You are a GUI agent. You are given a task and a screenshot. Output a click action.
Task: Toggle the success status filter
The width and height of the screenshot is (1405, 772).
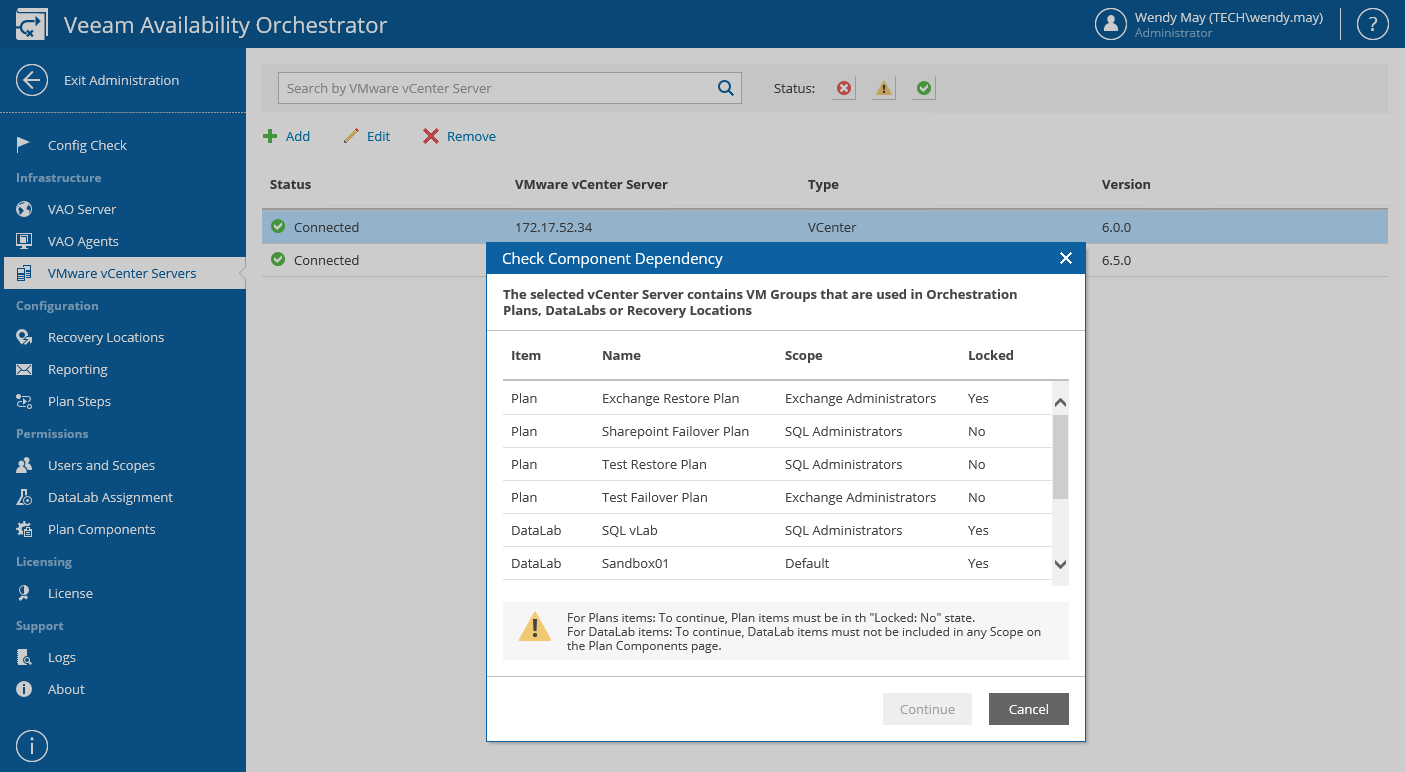(924, 88)
